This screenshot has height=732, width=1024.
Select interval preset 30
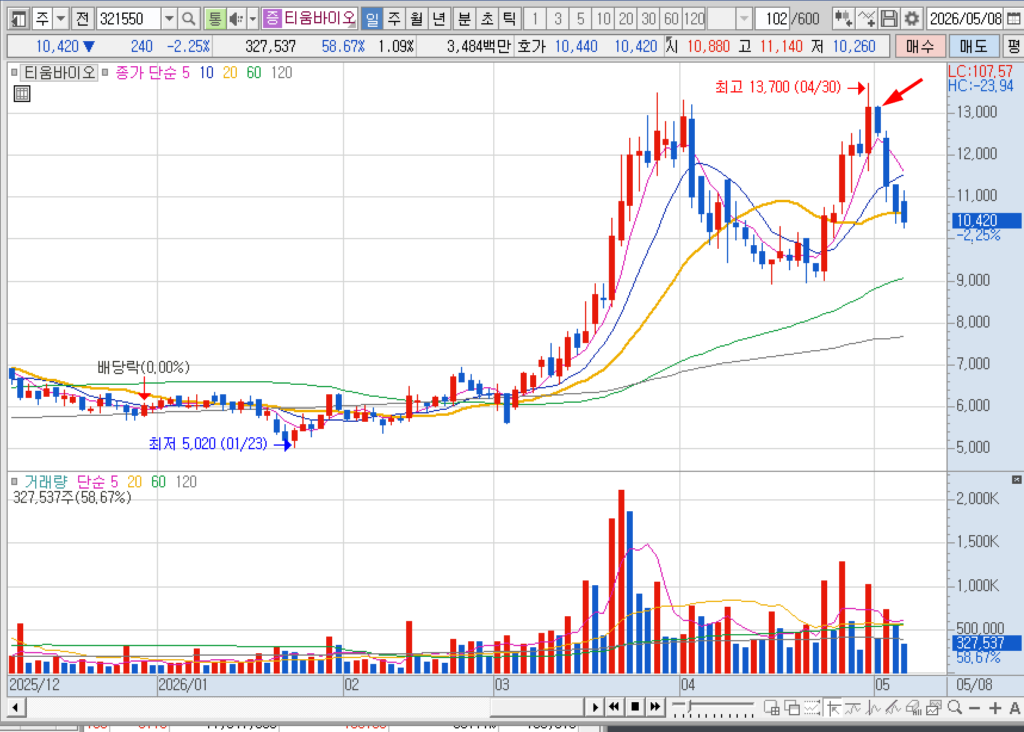coord(648,19)
